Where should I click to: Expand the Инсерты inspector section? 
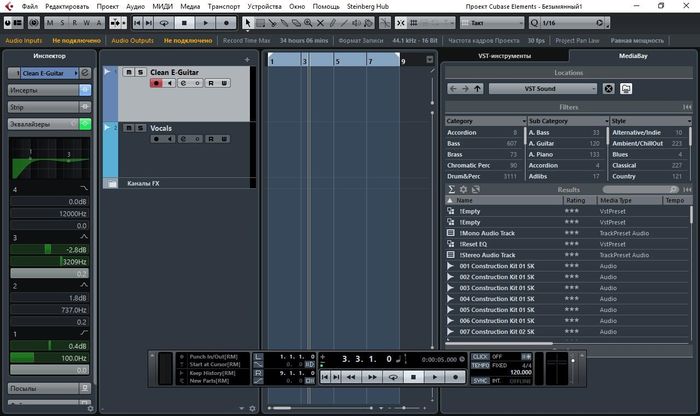pos(43,90)
